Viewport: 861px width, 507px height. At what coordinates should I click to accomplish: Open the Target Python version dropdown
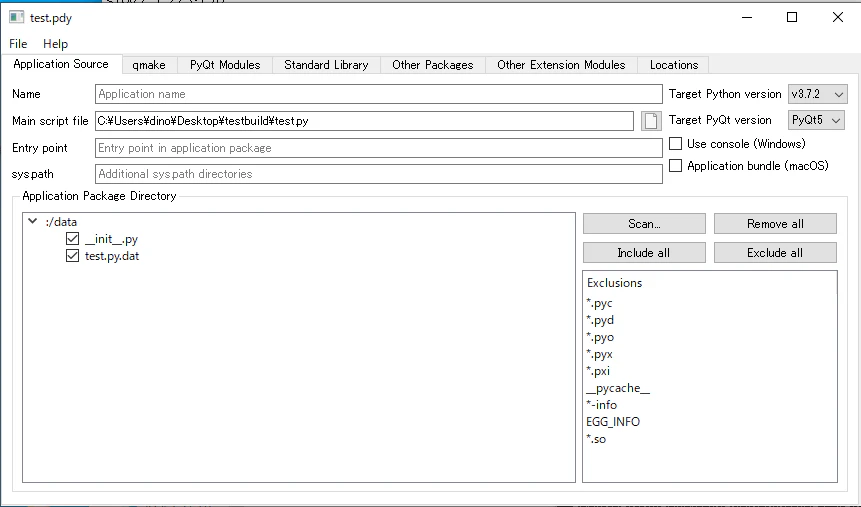click(x=818, y=94)
